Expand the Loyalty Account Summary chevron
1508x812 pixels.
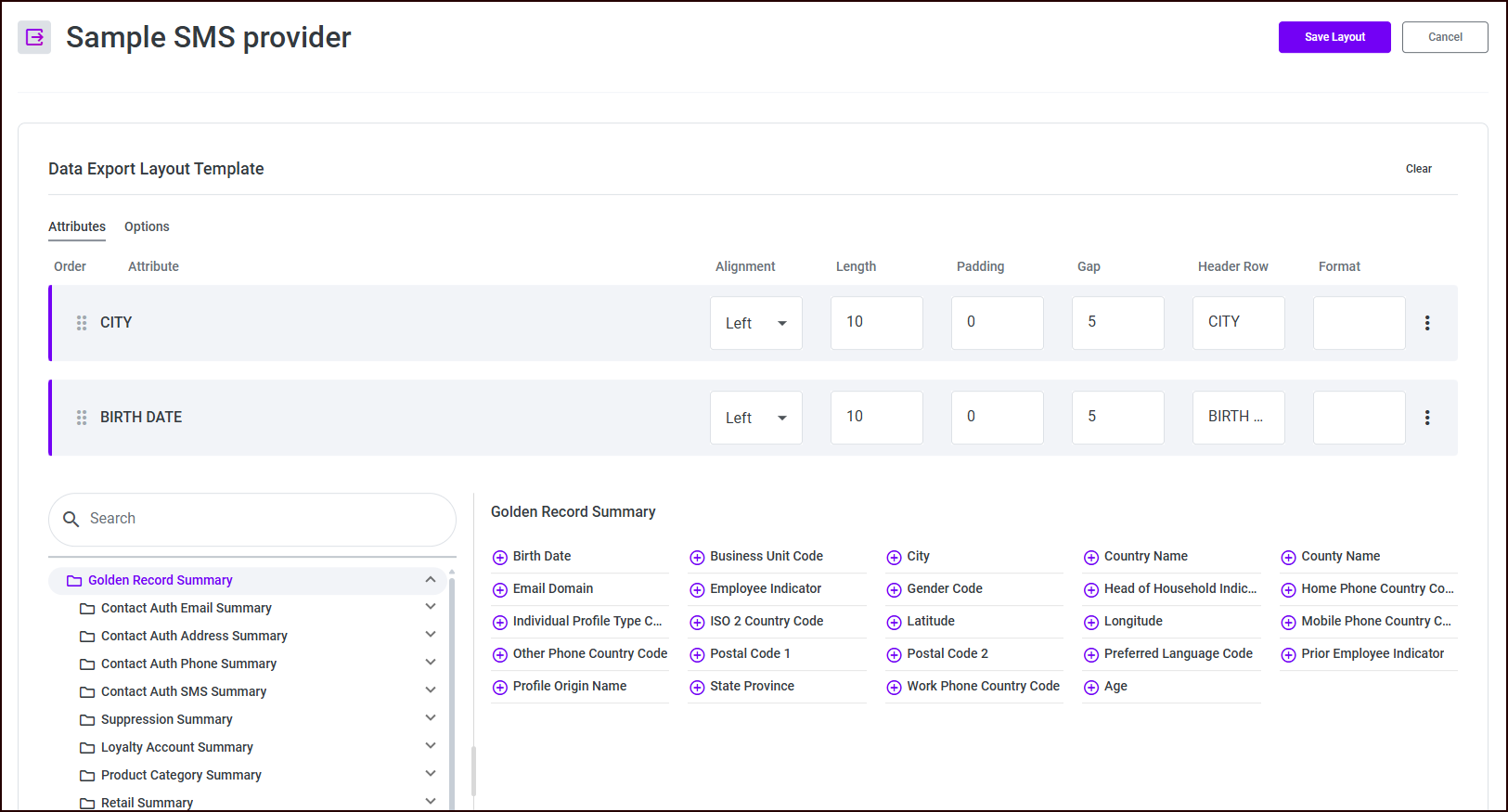pos(430,746)
